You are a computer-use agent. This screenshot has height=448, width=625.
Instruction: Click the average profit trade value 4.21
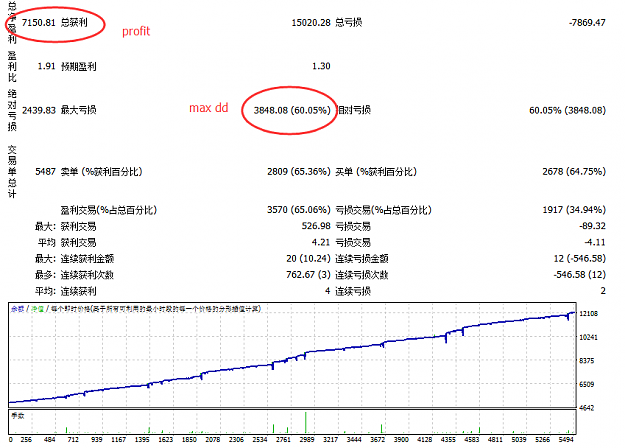[x=321, y=242]
